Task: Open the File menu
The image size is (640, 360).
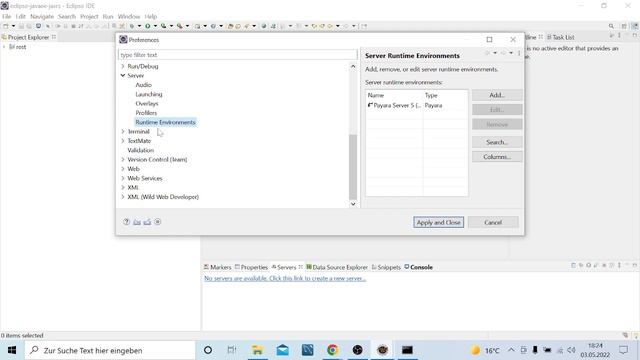Action: [x=7, y=16]
